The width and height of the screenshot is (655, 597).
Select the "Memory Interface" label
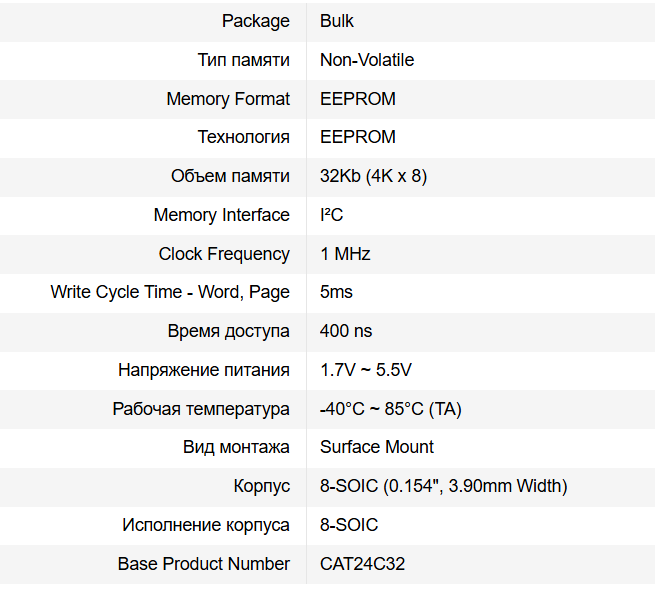click(x=221, y=215)
